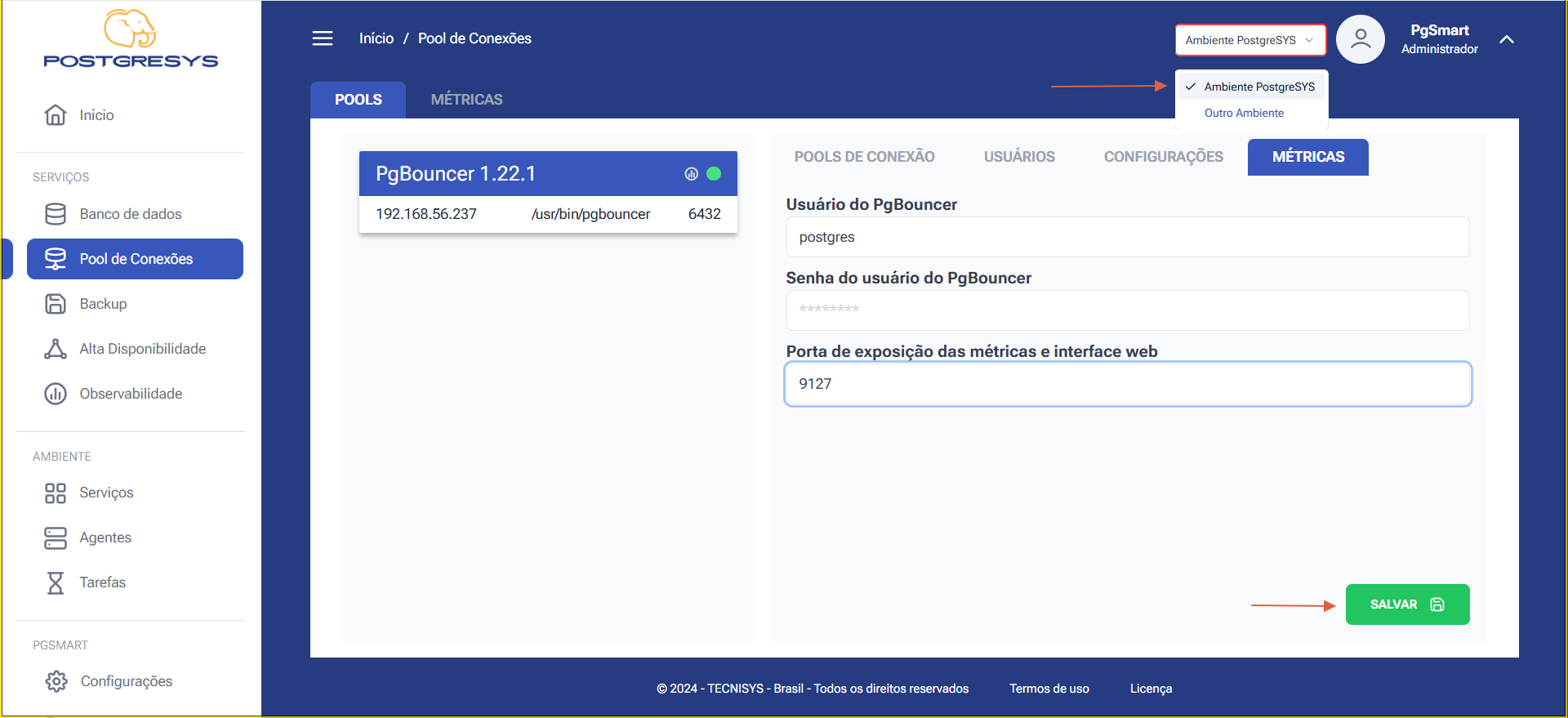Open the POOLS DE CONEXÃO tab
This screenshot has height=718, width=1568.
[x=865, y=157]
